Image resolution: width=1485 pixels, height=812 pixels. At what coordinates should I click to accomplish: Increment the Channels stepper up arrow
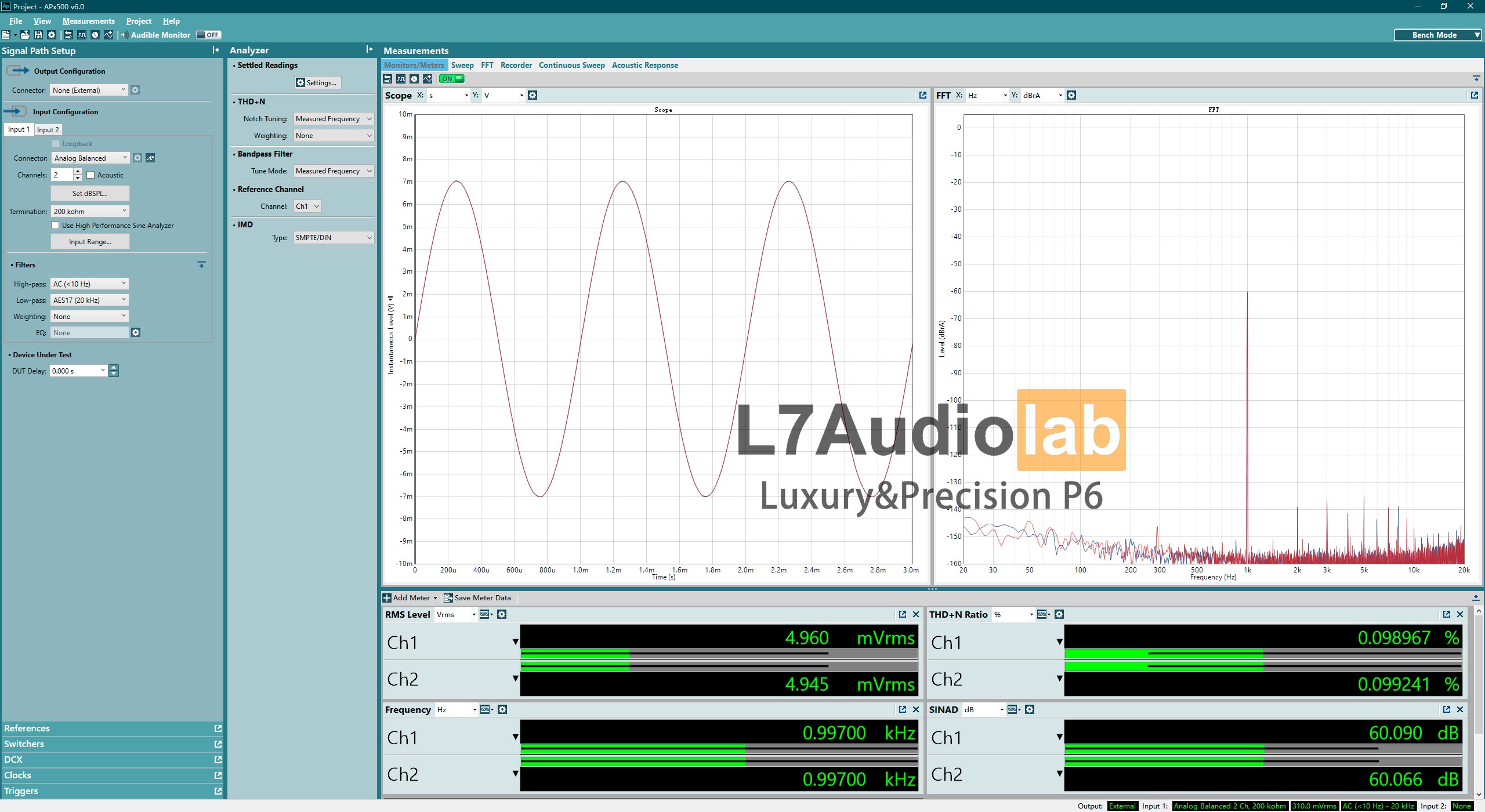pos(78,172)
